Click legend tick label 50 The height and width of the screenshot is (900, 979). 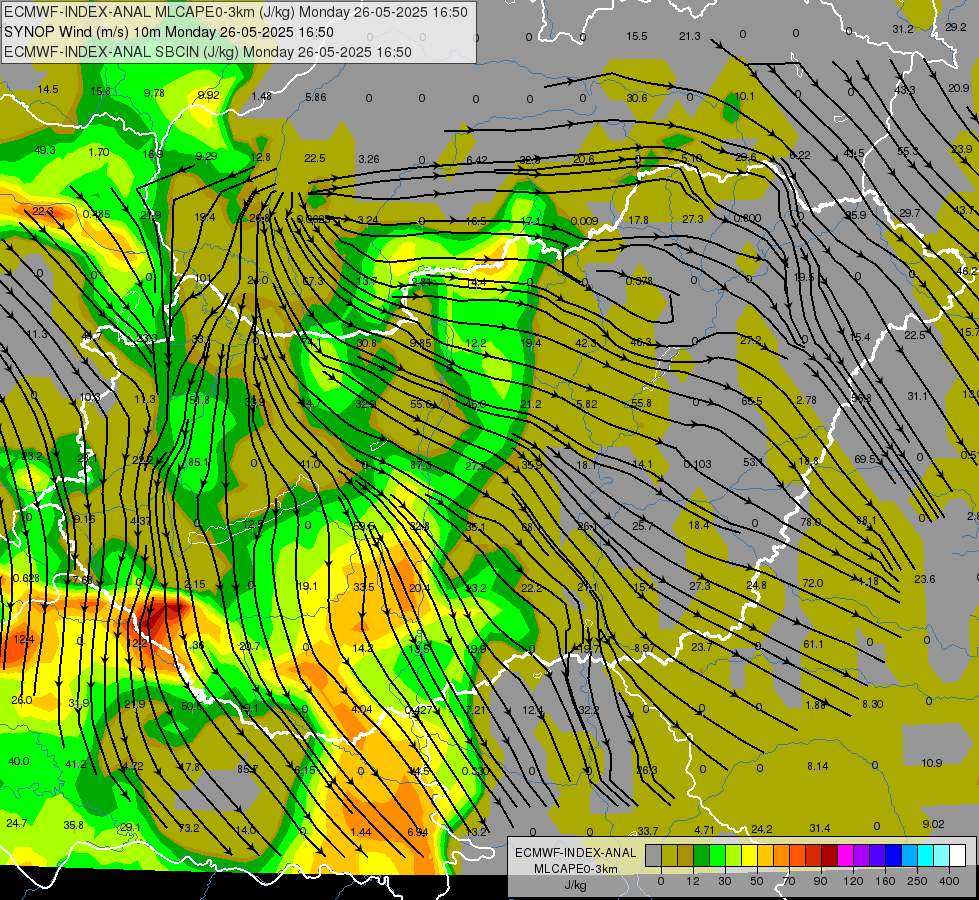pyautogui.click(x=757, y=881)
